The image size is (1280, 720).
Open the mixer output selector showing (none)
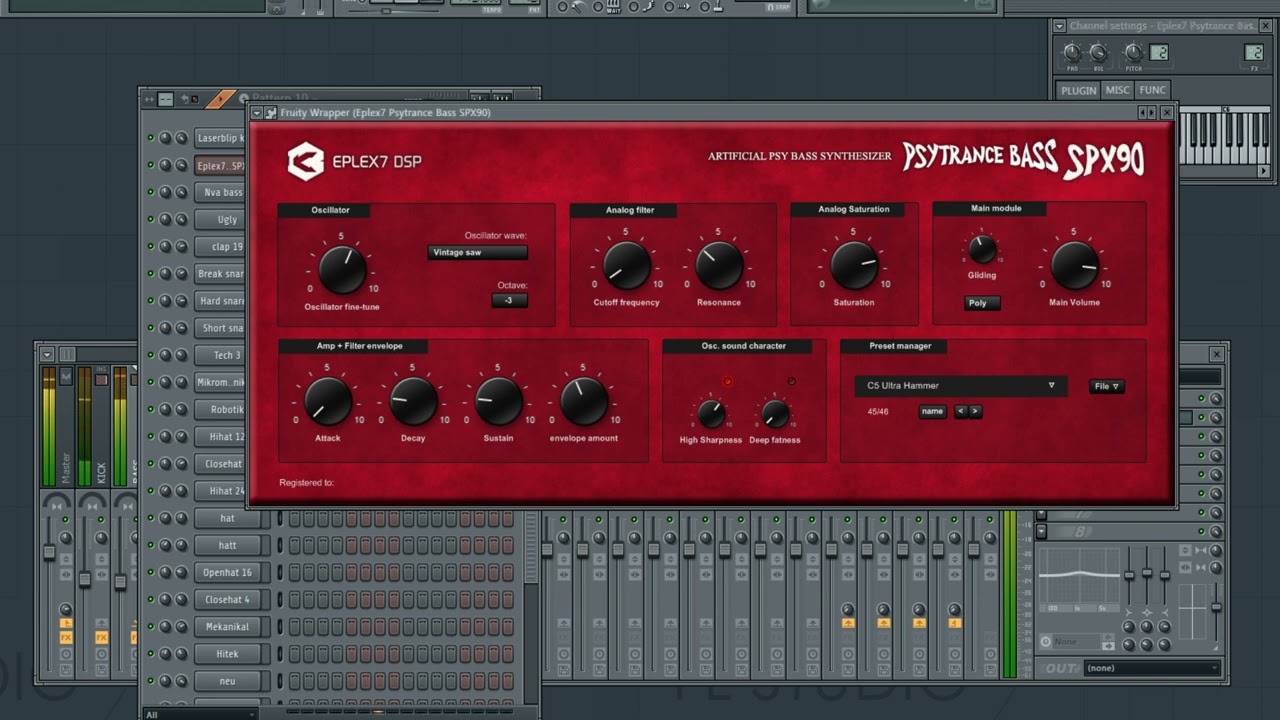coord(1153,668)
